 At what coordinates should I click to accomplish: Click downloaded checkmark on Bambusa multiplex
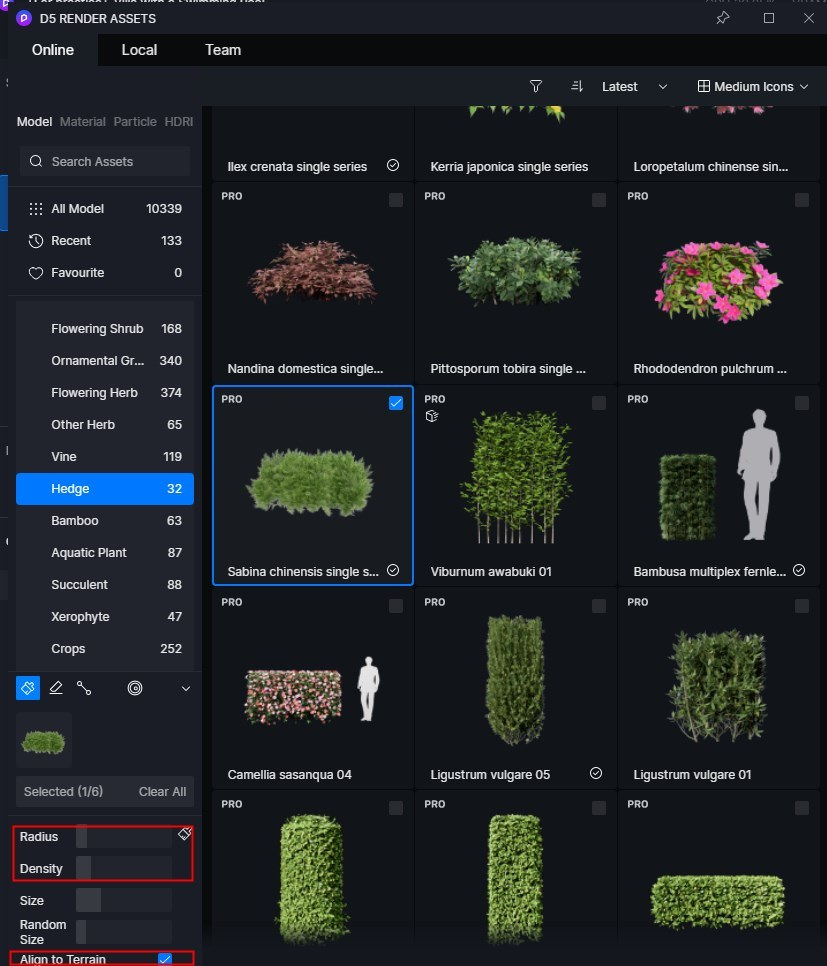pos(799,570)
